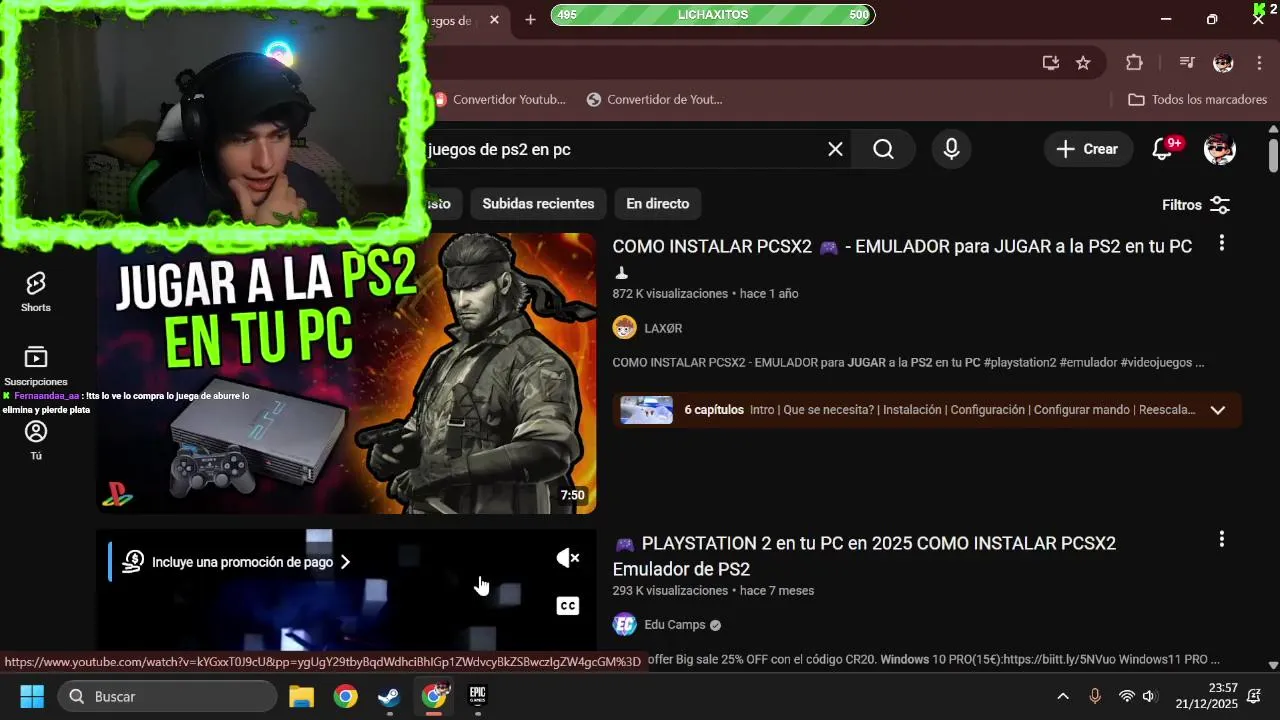Click the 7:50 video duration badge
This screenshot has height=720, width=1280.
click(x=572, y=495)
